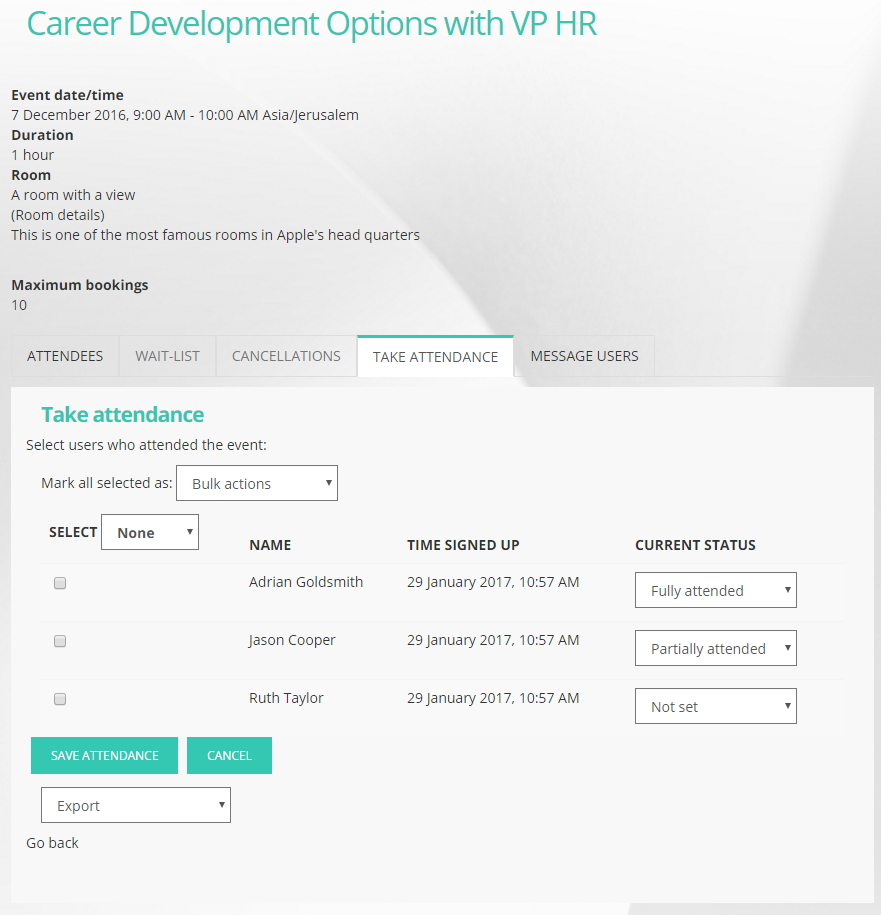Set Ruth Taylor's Not set status
881x915 pixels.
click(715, 706)
